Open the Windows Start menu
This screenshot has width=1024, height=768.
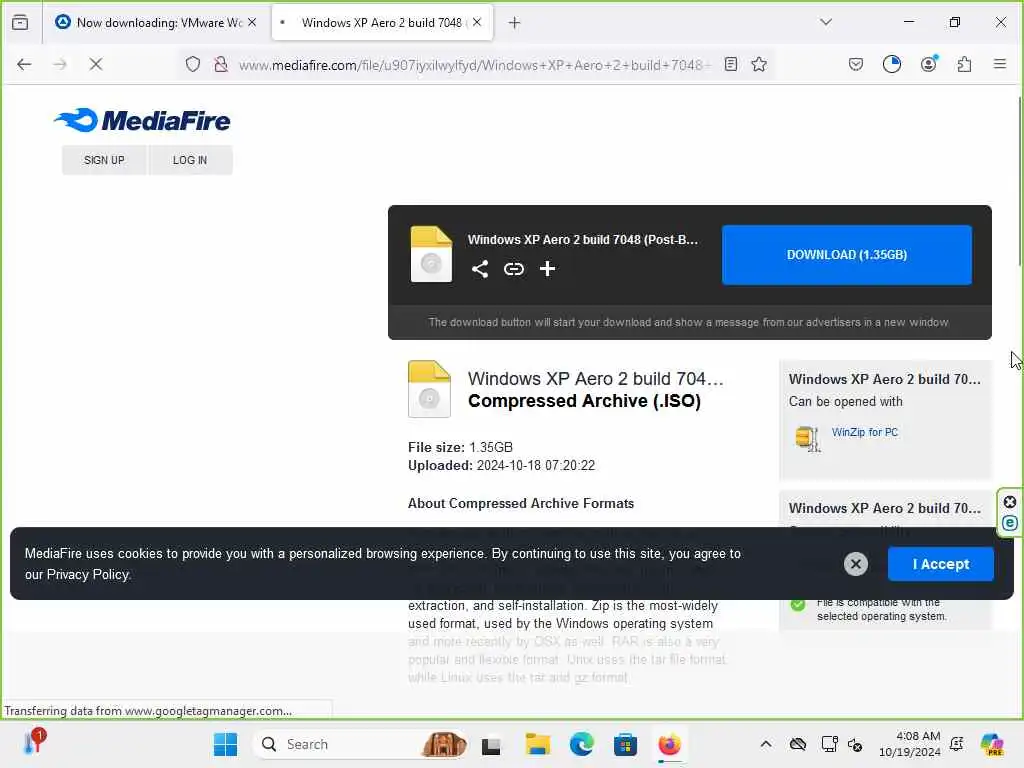226,744
